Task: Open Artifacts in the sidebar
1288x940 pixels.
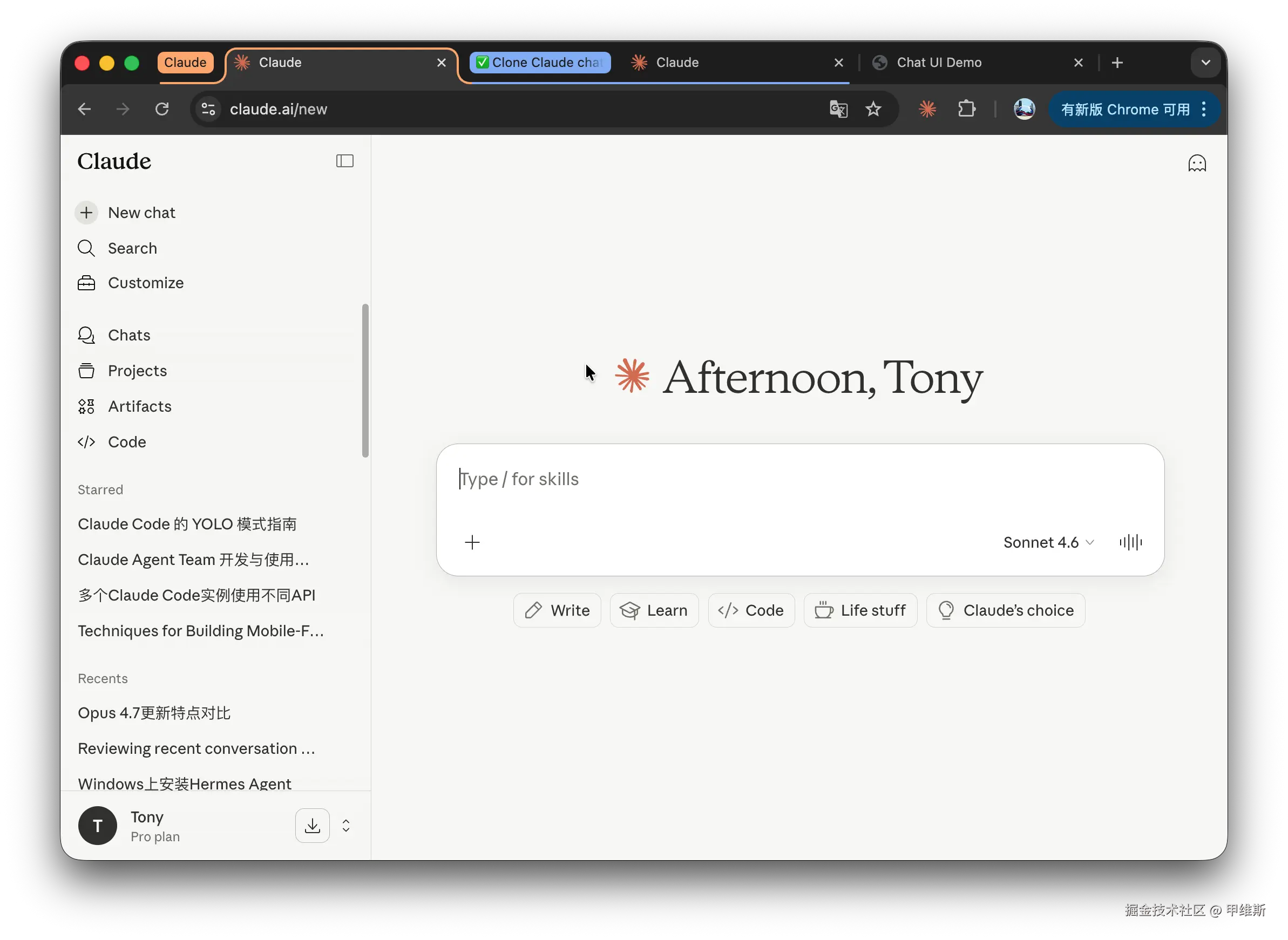Action: pyautogui.click(x=139, y=406)
